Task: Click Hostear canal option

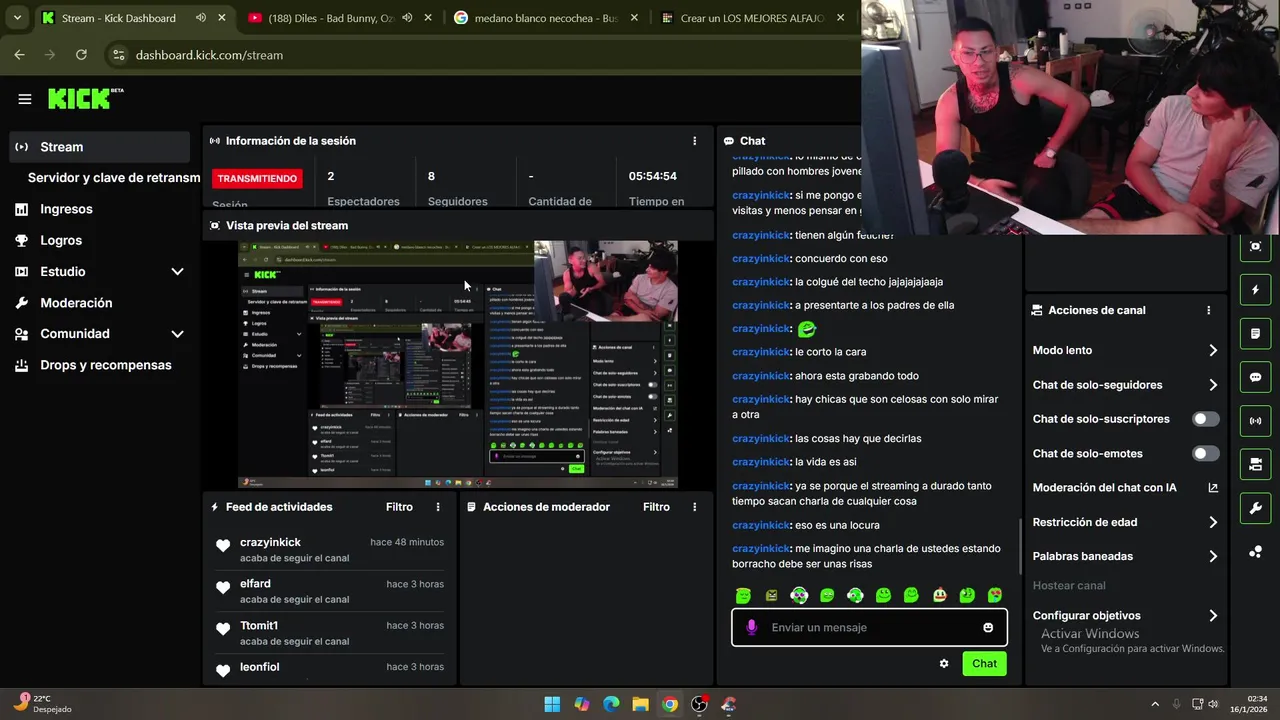Action: click(1069, 585)
